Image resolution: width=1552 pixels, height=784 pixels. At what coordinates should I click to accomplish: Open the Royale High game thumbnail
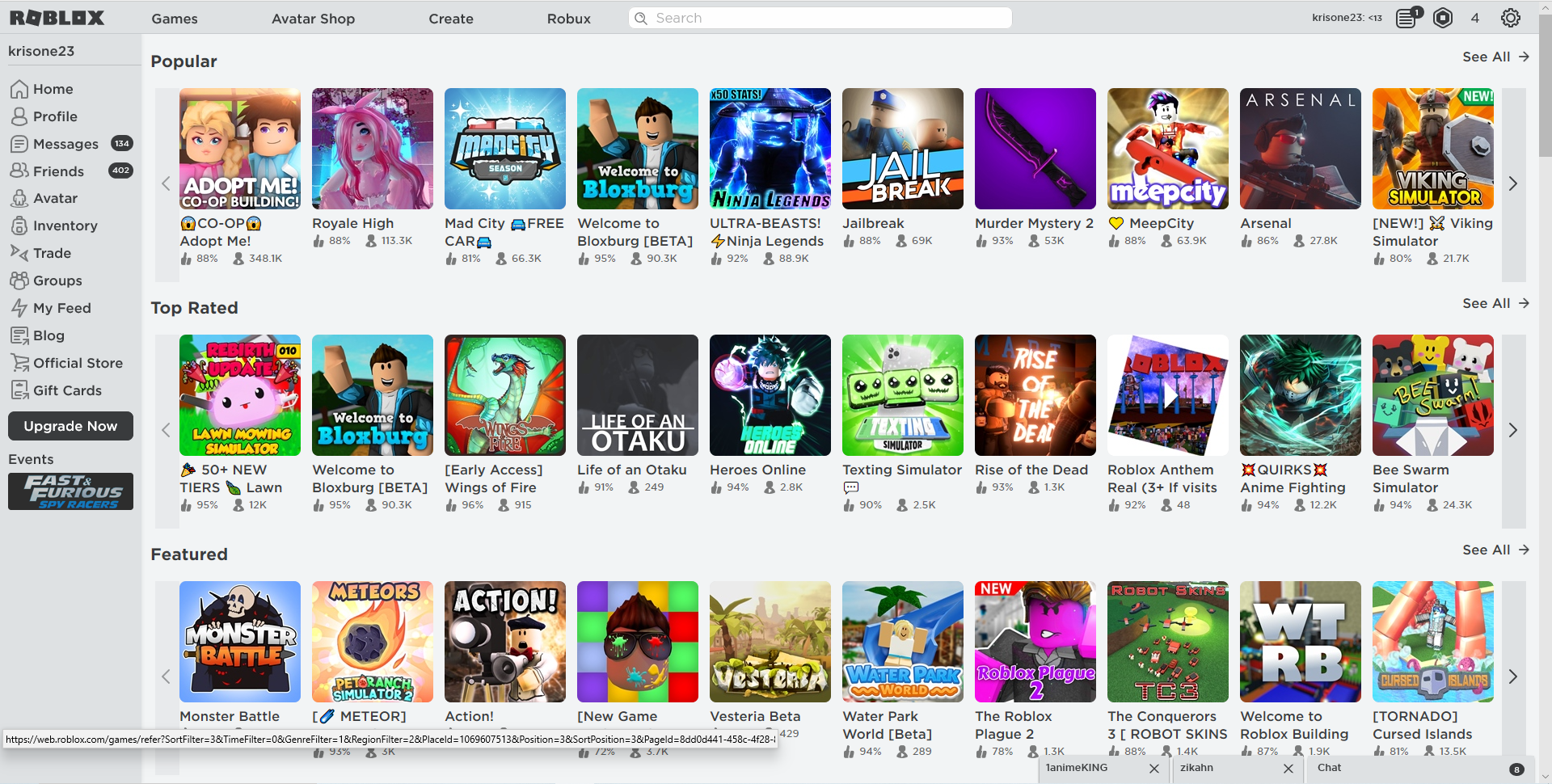[x=373, y=149]
